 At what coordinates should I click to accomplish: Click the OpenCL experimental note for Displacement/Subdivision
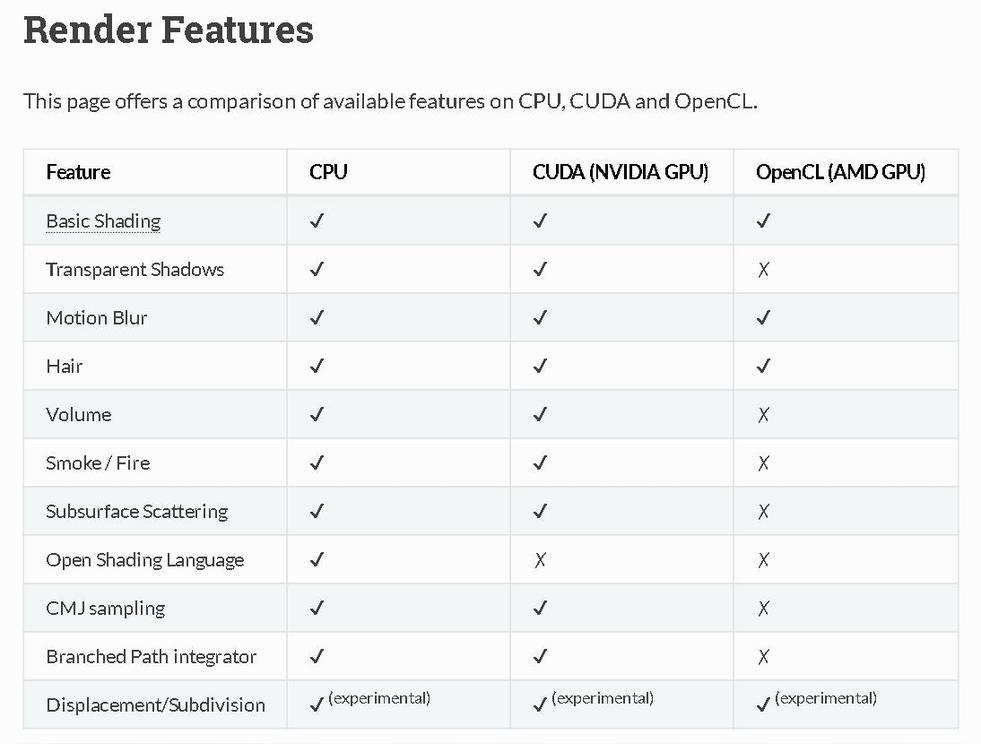click(x=825, y=698)
